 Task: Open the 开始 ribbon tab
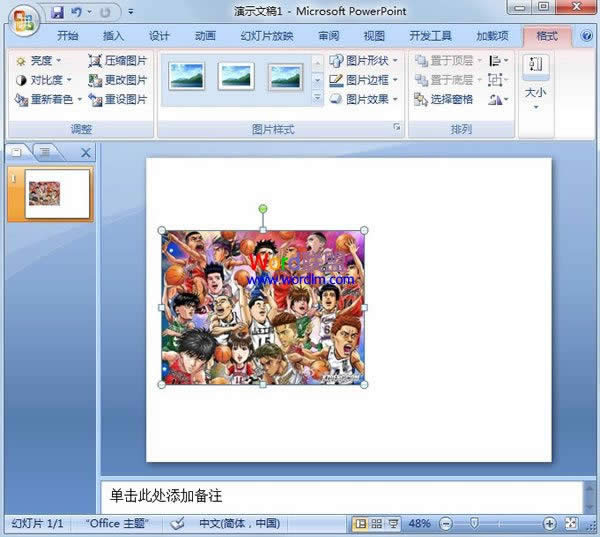click(67, 36)
